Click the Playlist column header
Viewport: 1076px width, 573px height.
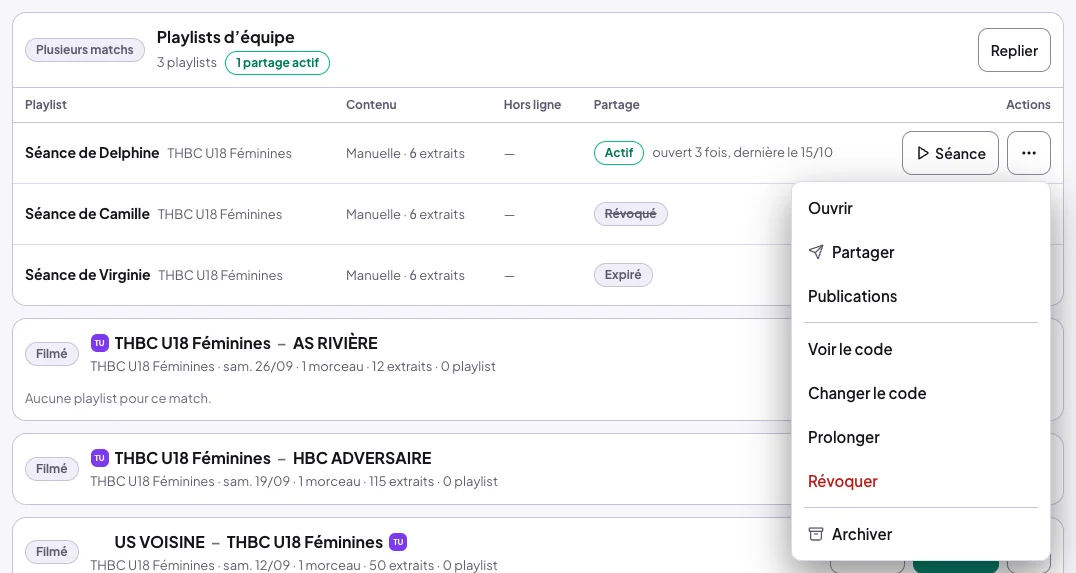(46, 104)
